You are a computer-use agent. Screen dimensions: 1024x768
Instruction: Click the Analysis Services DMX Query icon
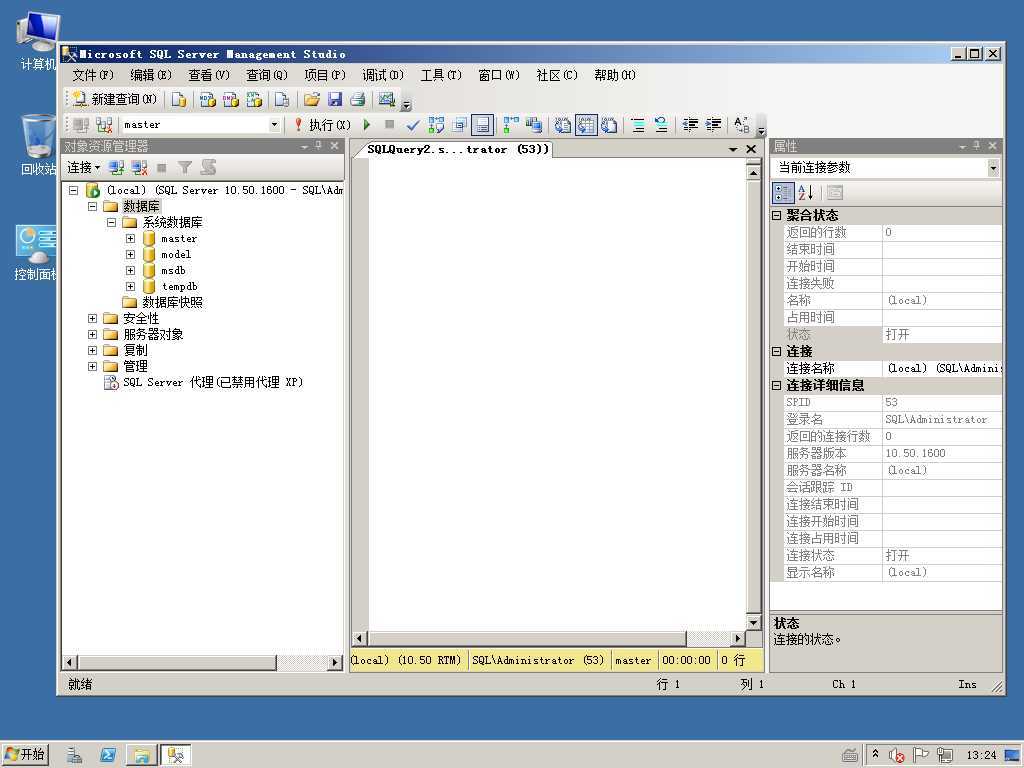click(x=230, y=99)
